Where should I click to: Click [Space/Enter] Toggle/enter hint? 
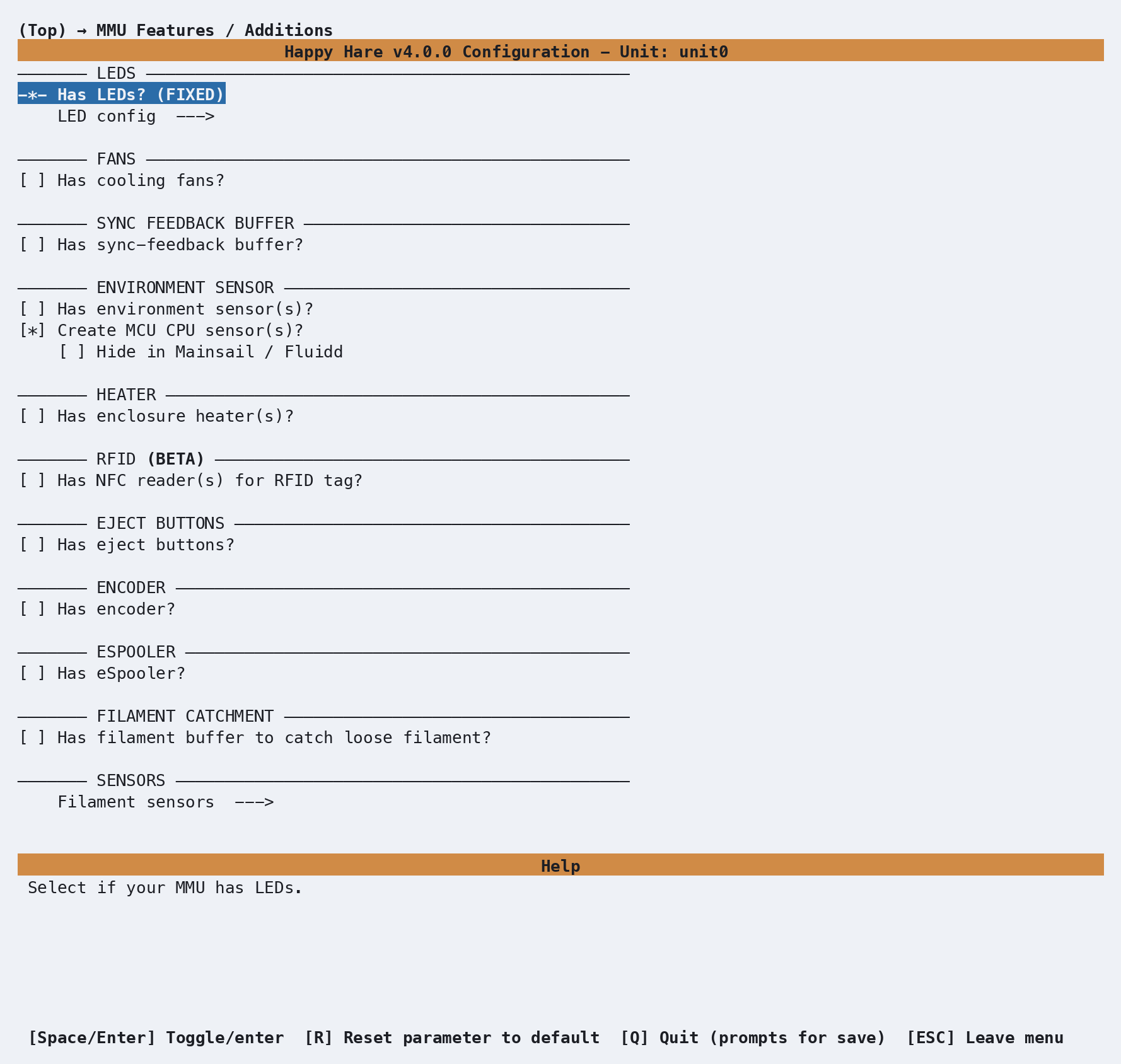[x=156, y=1038]
